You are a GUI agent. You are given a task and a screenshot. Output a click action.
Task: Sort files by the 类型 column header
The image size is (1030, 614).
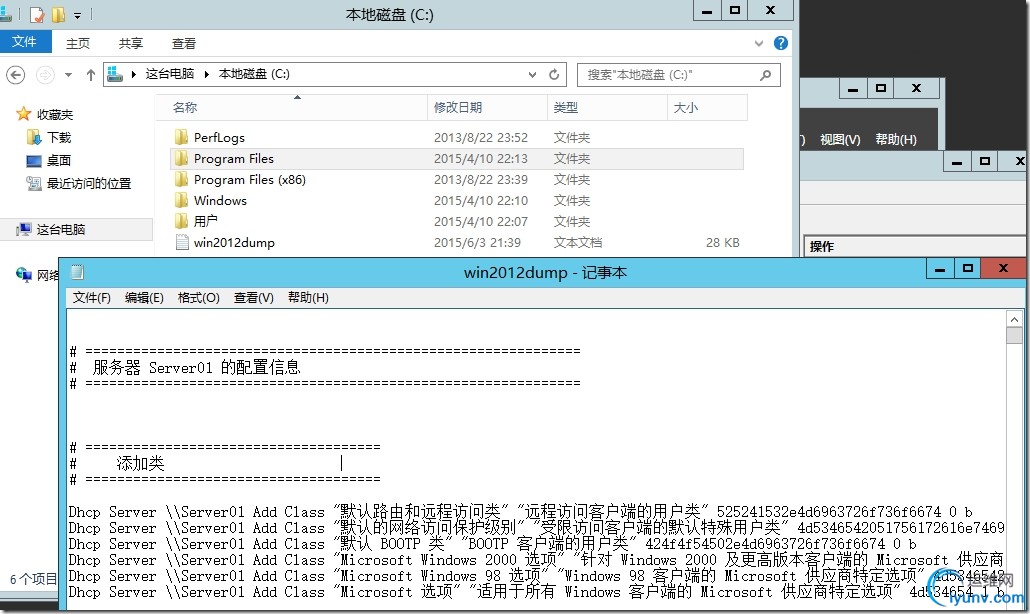click(607, 108)
